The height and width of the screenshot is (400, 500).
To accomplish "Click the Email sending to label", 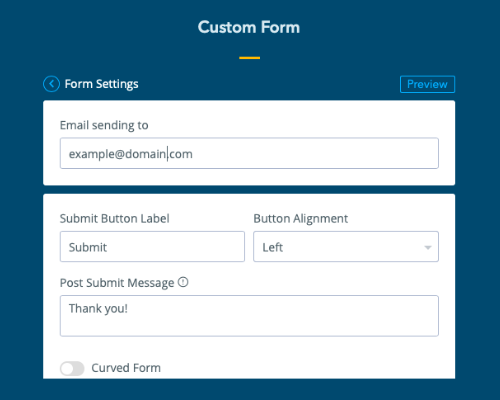I will click(x=104, y=125).
